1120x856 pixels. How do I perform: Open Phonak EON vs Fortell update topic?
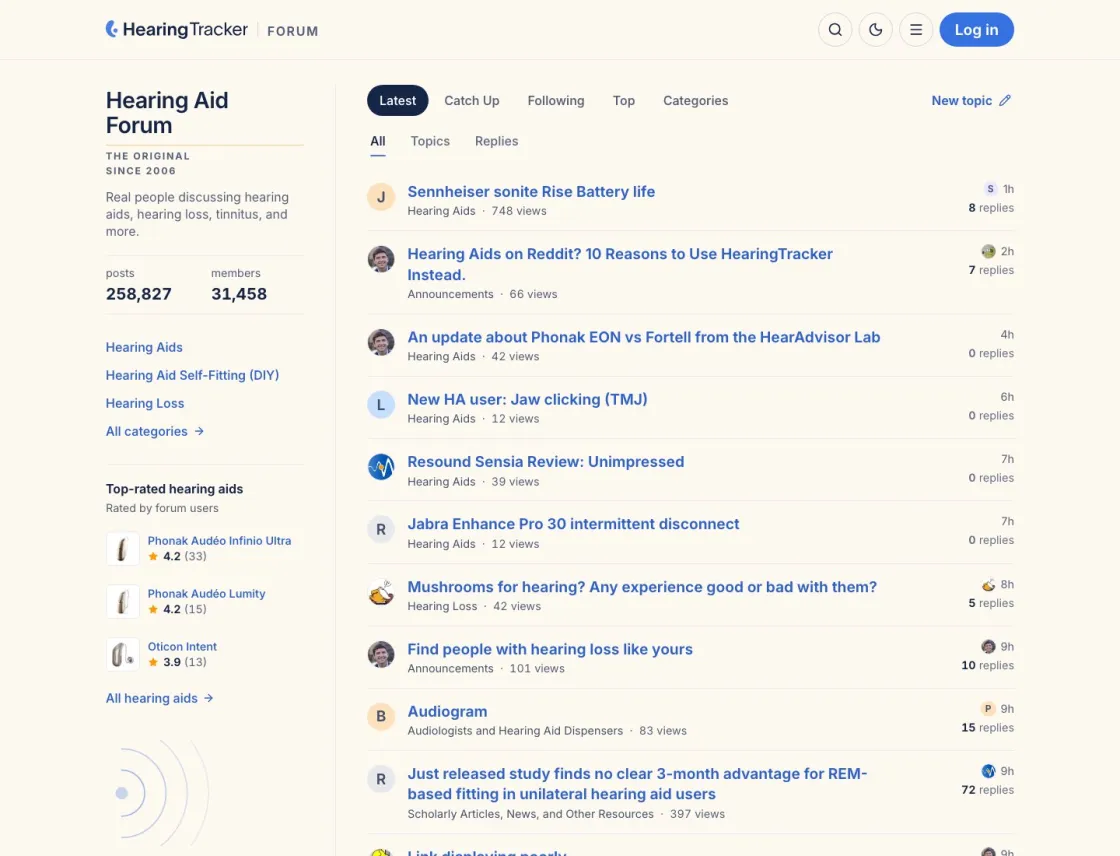point(644,337)
